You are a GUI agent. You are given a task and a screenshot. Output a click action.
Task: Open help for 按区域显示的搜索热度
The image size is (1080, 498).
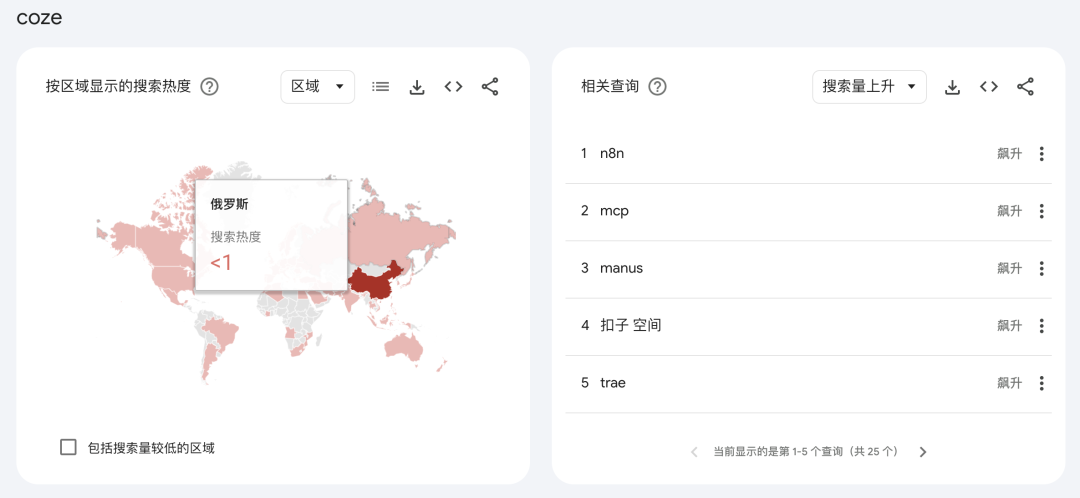coord(209,87)
